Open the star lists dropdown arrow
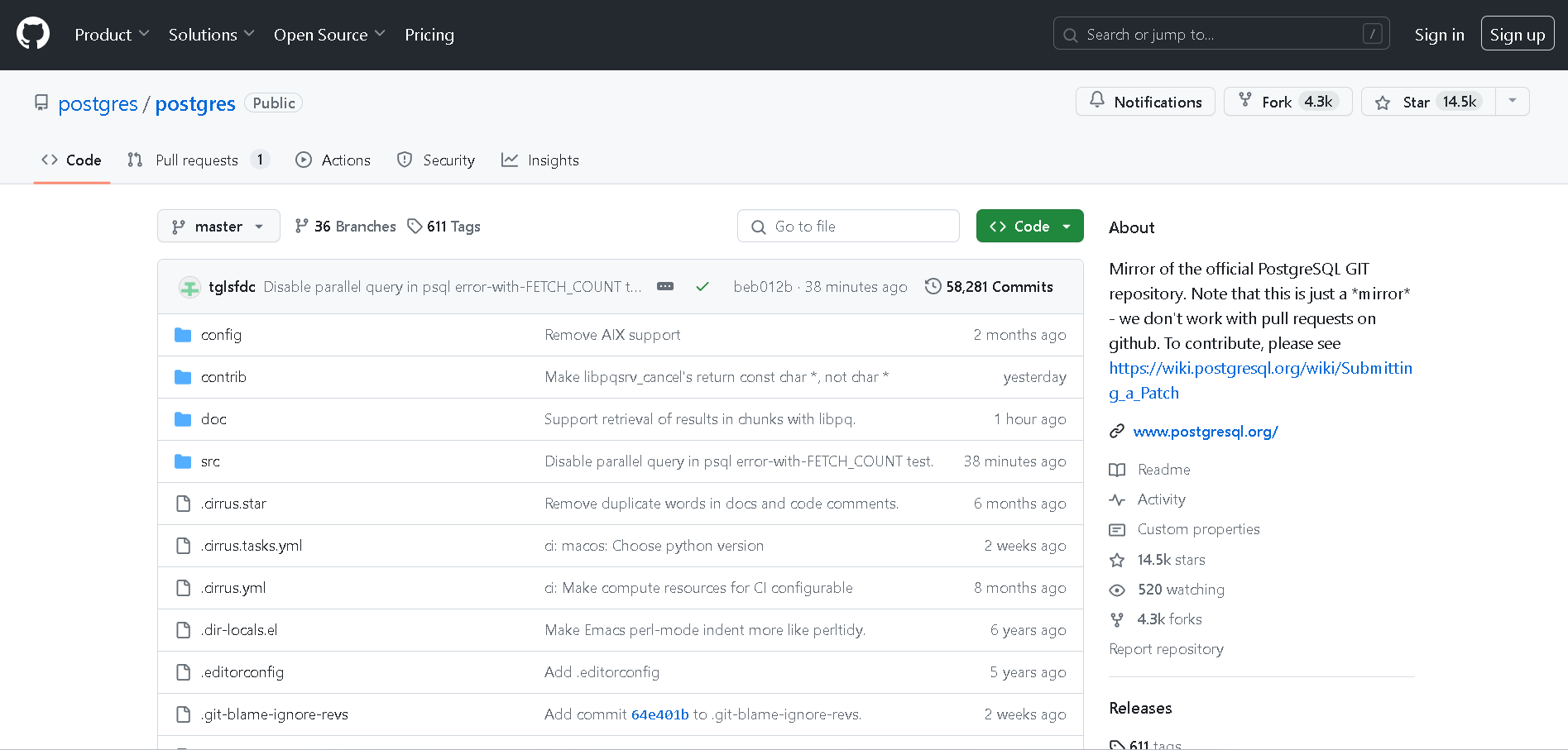The width and height of the screenshot is (1568, 750). [1512, 101]
